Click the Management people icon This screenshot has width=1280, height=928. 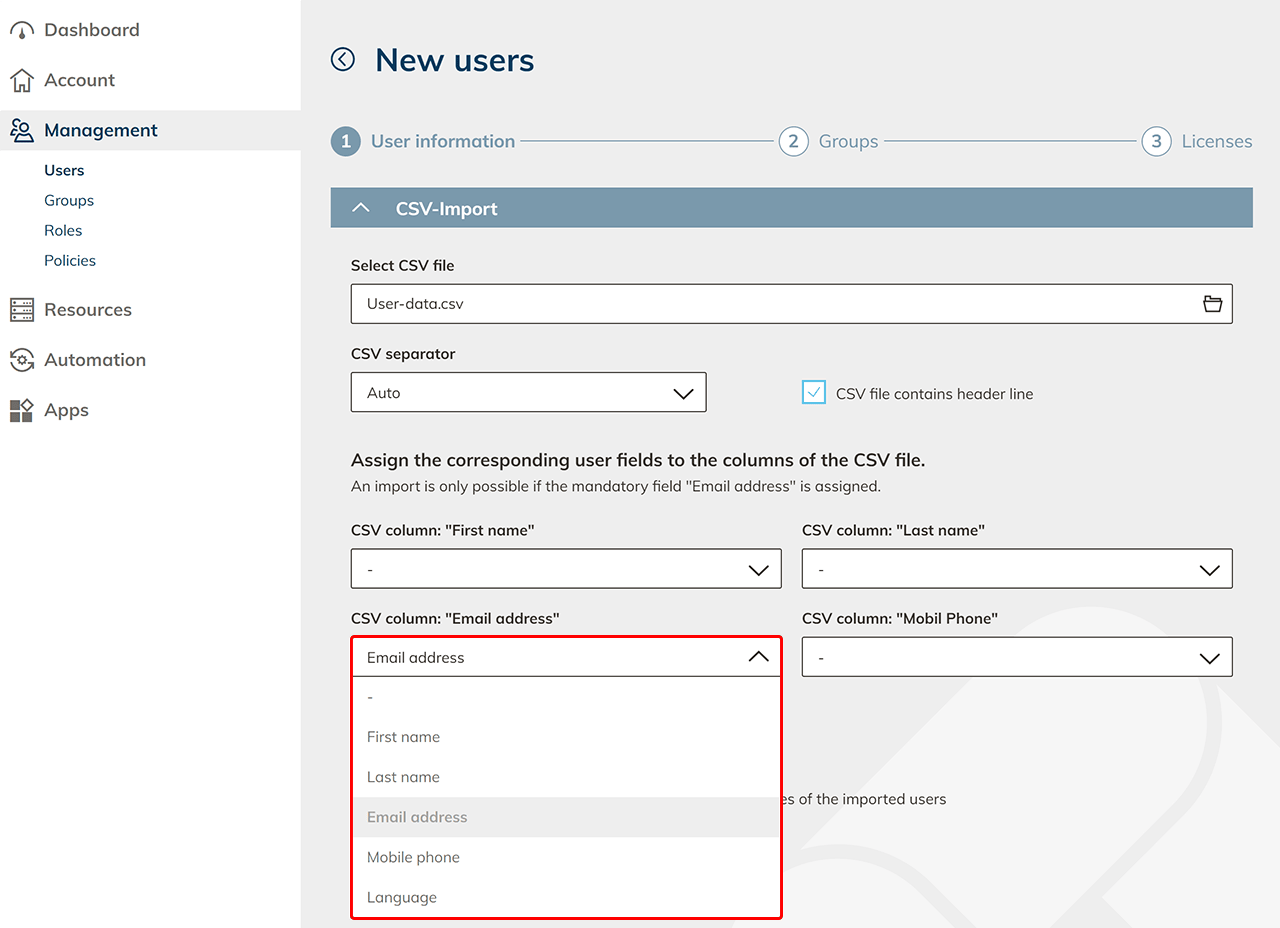coord(21,130)
